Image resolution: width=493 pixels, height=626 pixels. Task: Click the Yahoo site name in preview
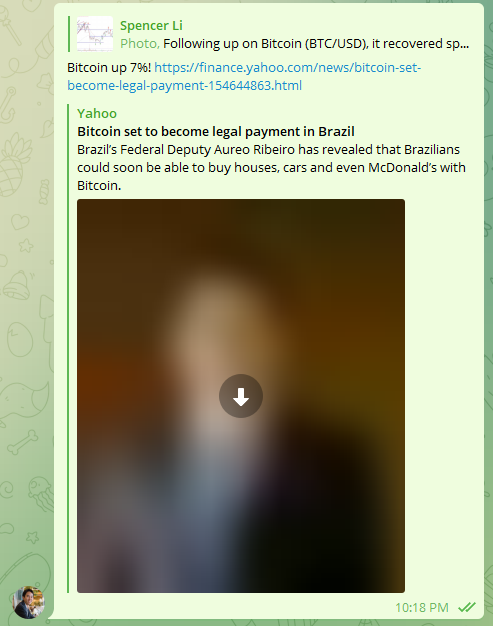(x=97, y=114)
